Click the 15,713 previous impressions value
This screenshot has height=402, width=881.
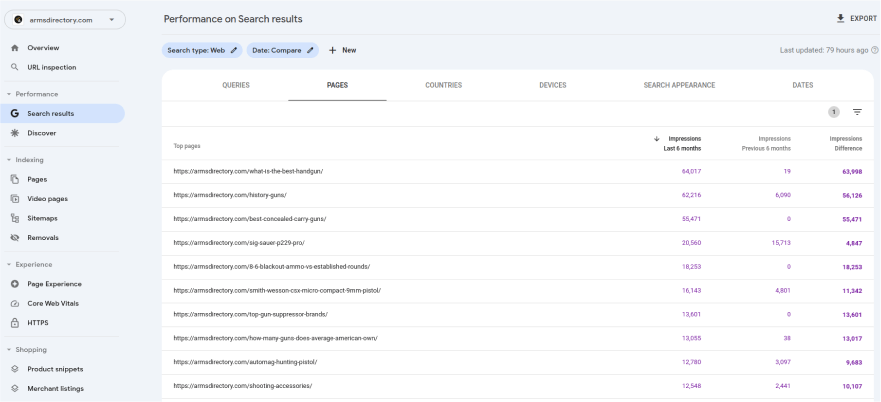pos(781,243)
